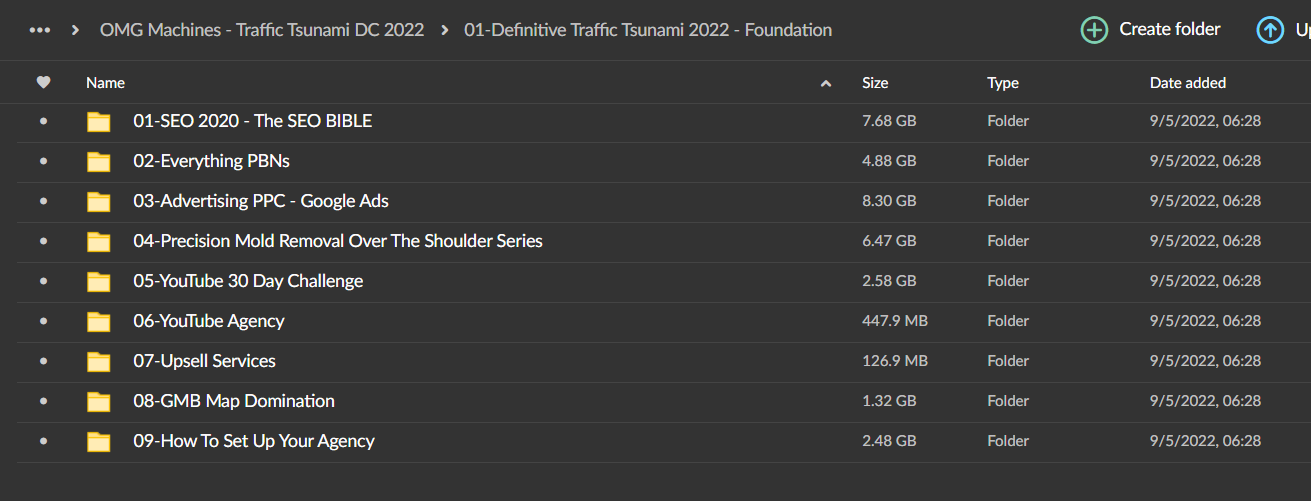Sort by the Type column header
The height and width of the screenshot is (501, 1311).
point(1003,83)
